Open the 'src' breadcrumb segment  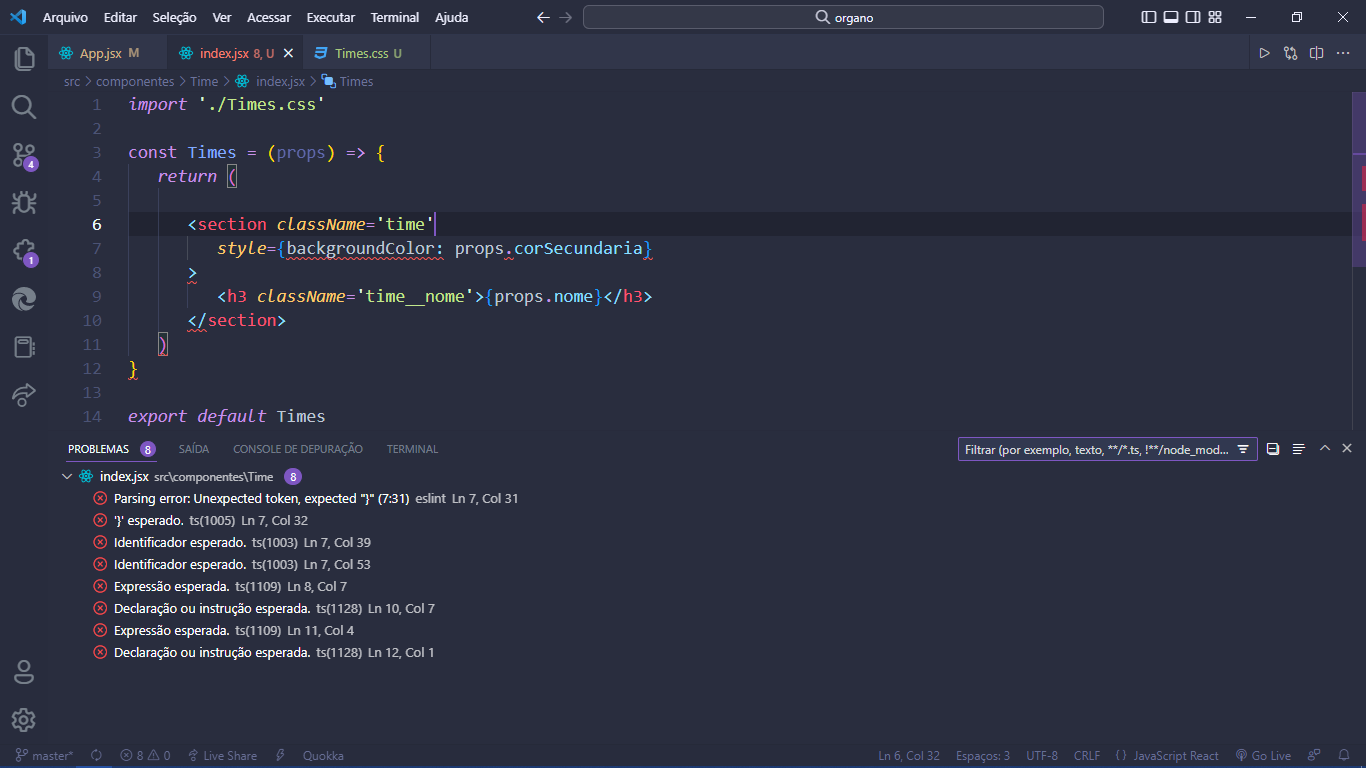tap(72, 82)
